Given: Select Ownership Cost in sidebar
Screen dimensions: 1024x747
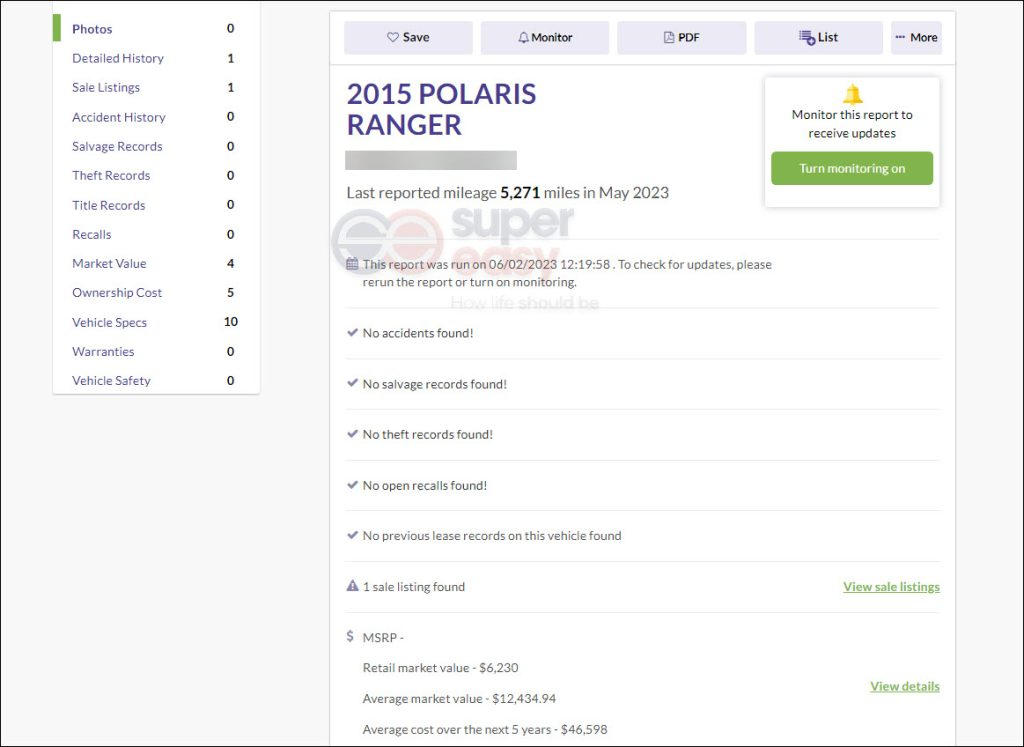Looking at the screenshot, I should 117,293.
